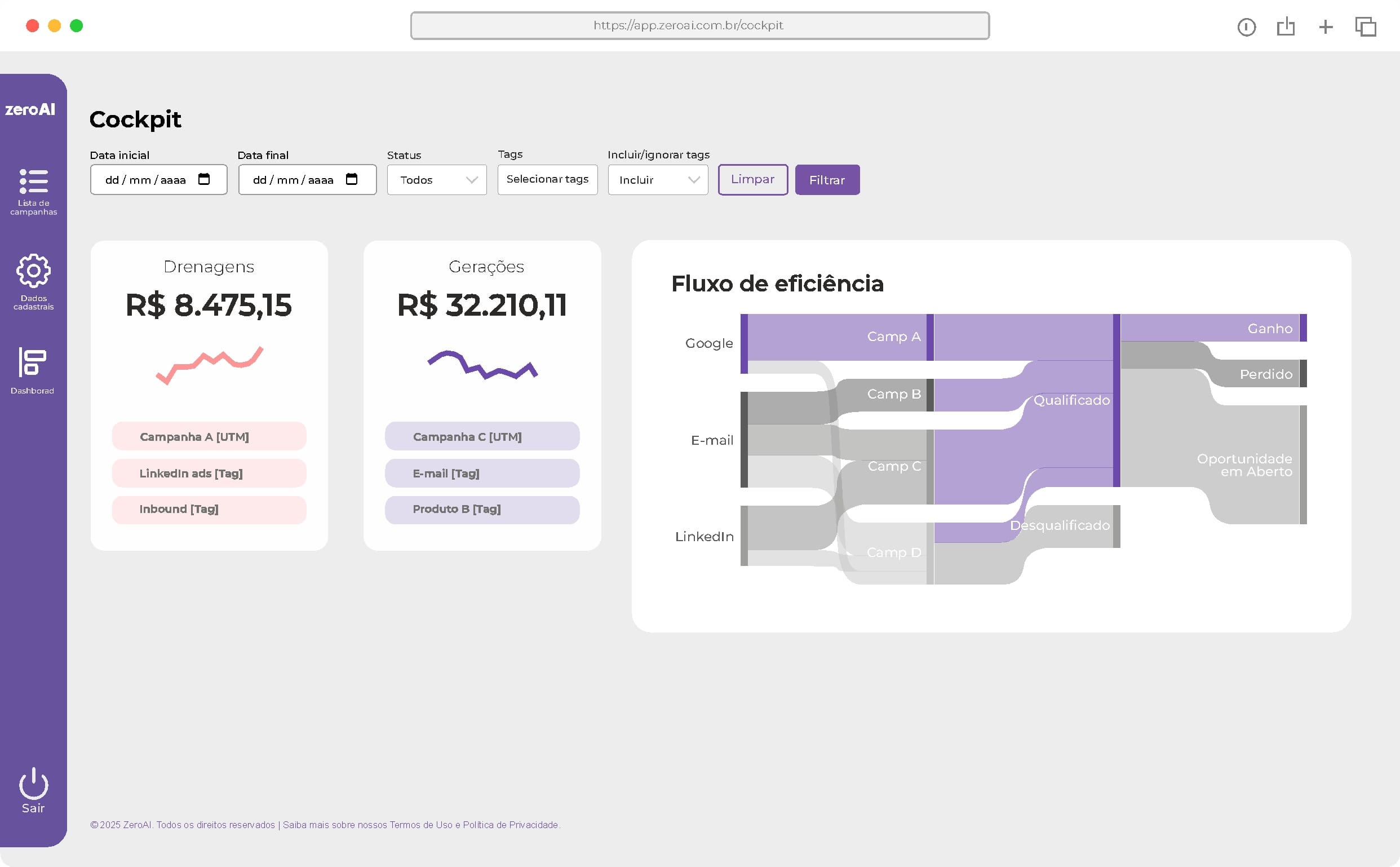Click the zeroAI logo

coord(30,109)
